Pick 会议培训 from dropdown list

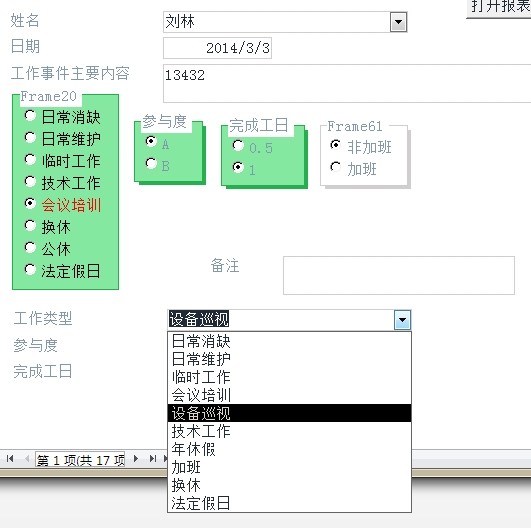click(x=290, y=395)
